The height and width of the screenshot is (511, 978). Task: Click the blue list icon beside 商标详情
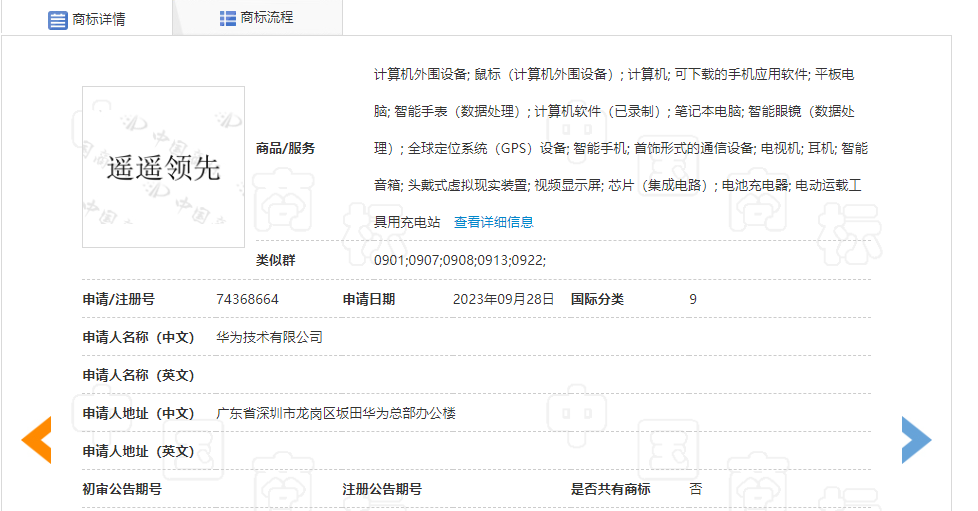point(57,20)
